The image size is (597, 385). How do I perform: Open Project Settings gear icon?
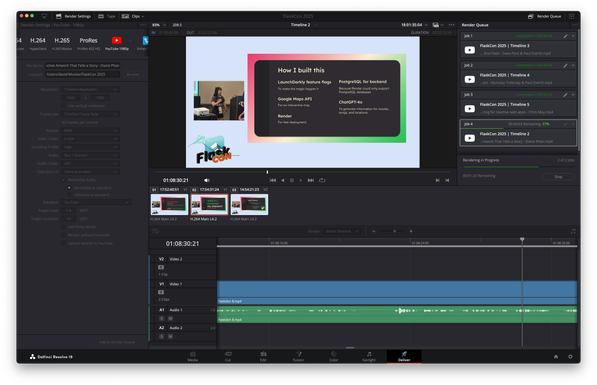[x=570, y=357]
